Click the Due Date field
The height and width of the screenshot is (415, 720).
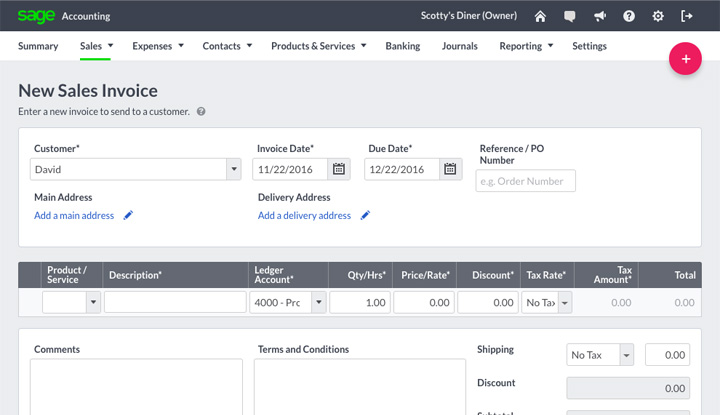click(402, 169)
